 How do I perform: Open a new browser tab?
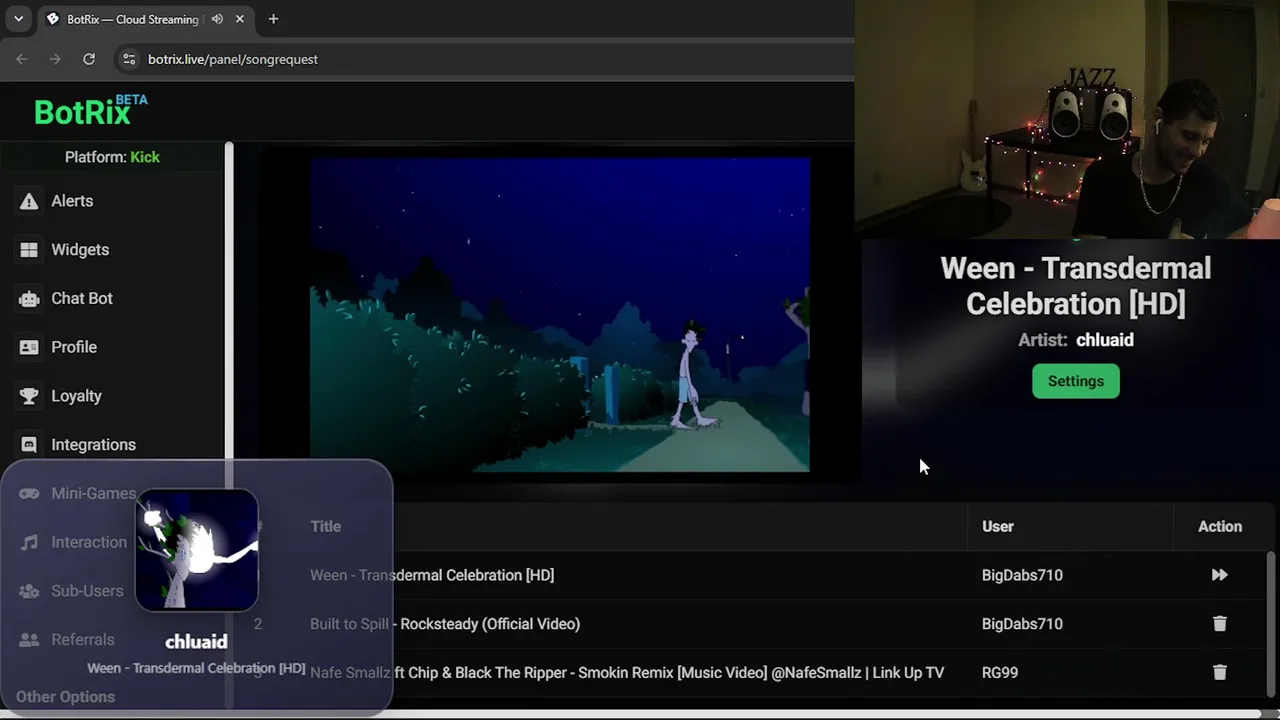273,19
